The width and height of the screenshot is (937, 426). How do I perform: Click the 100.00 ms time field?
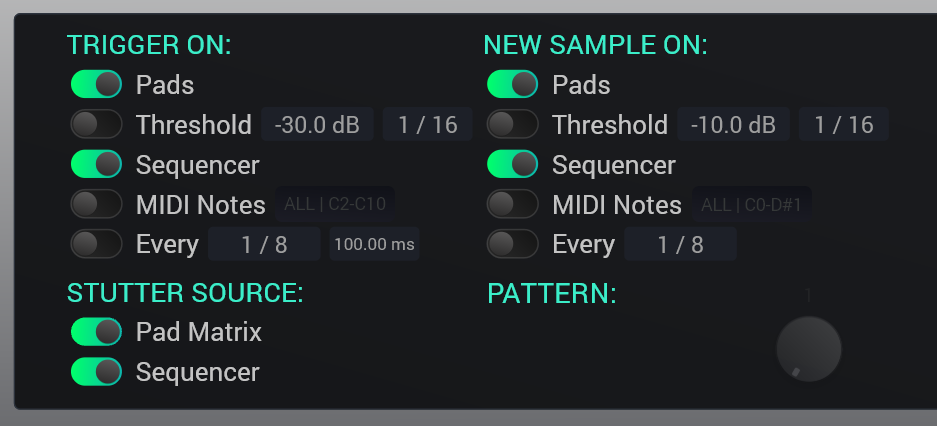point(374,244)
